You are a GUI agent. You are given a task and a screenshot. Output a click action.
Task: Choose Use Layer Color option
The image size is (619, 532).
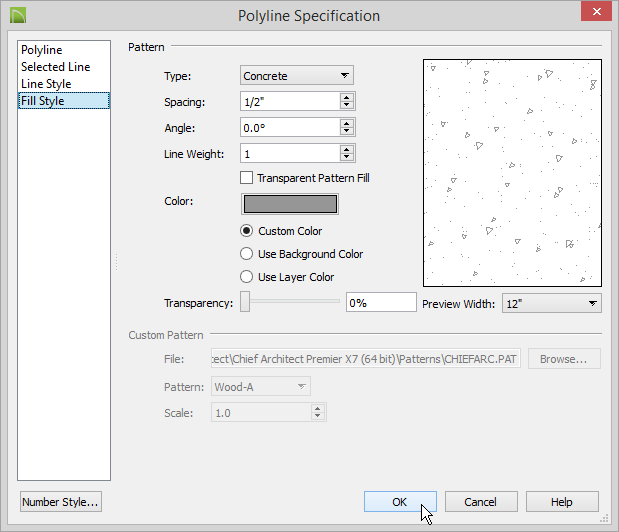click(247, 277)
